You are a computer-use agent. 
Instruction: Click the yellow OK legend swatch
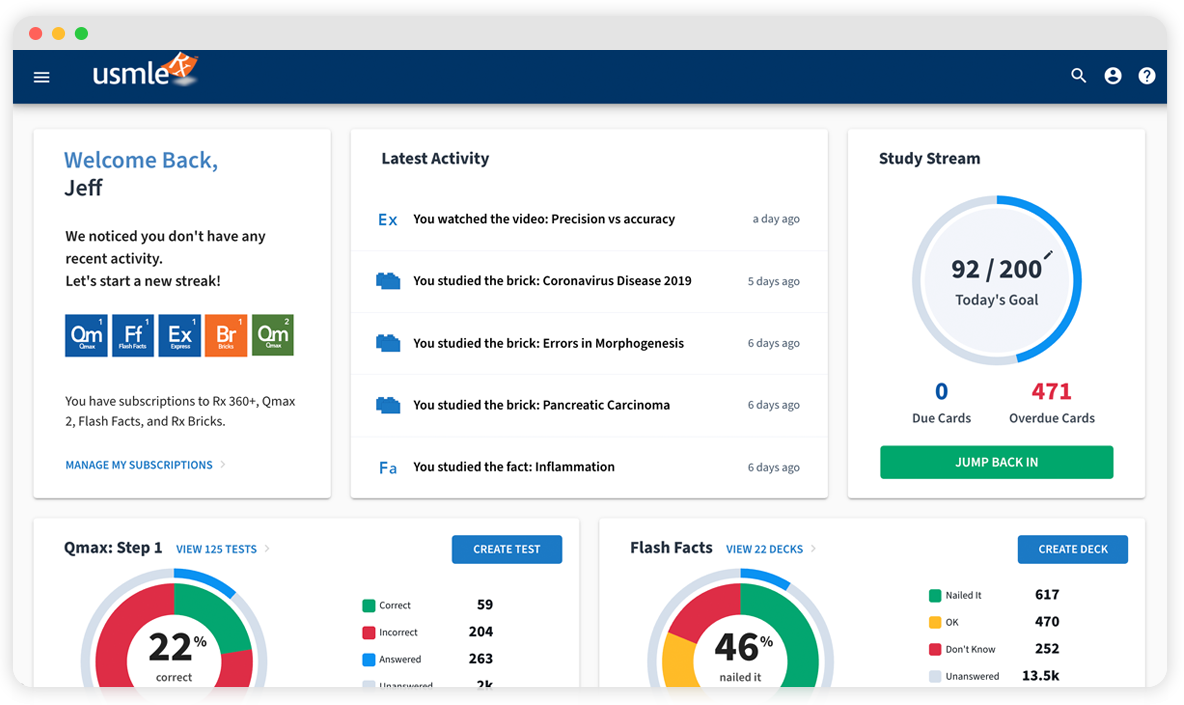tap(935, 623)
